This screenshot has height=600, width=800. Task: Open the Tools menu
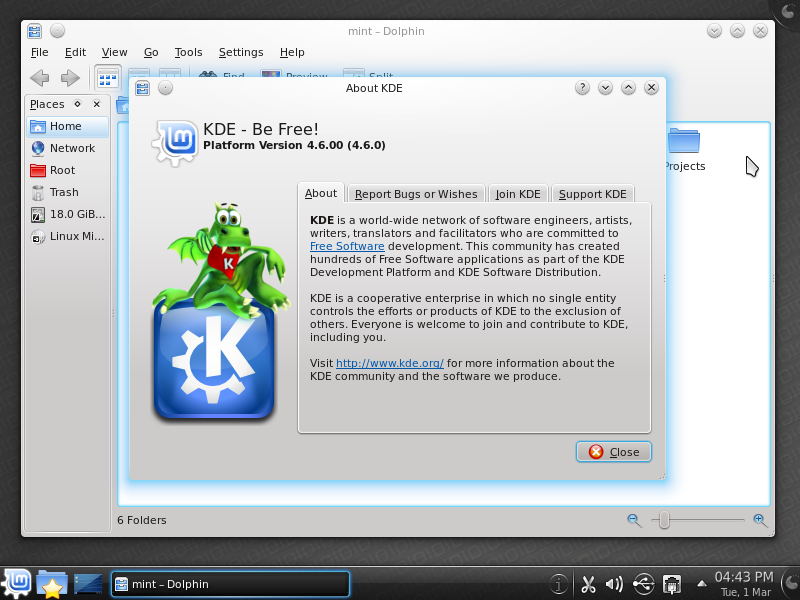pyautogui.click(x=188, y=52)
